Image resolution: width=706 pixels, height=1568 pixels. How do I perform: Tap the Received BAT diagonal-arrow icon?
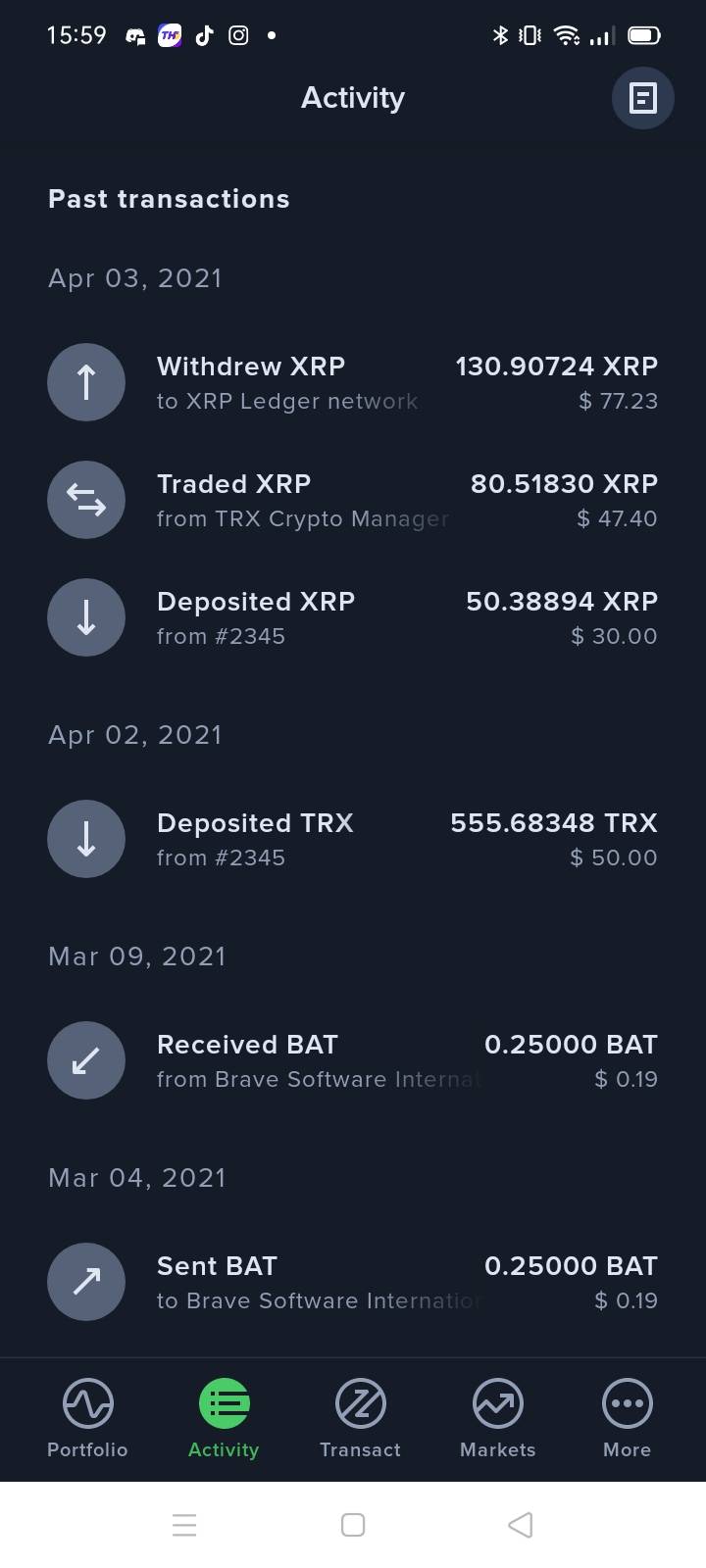[86, 1060]
